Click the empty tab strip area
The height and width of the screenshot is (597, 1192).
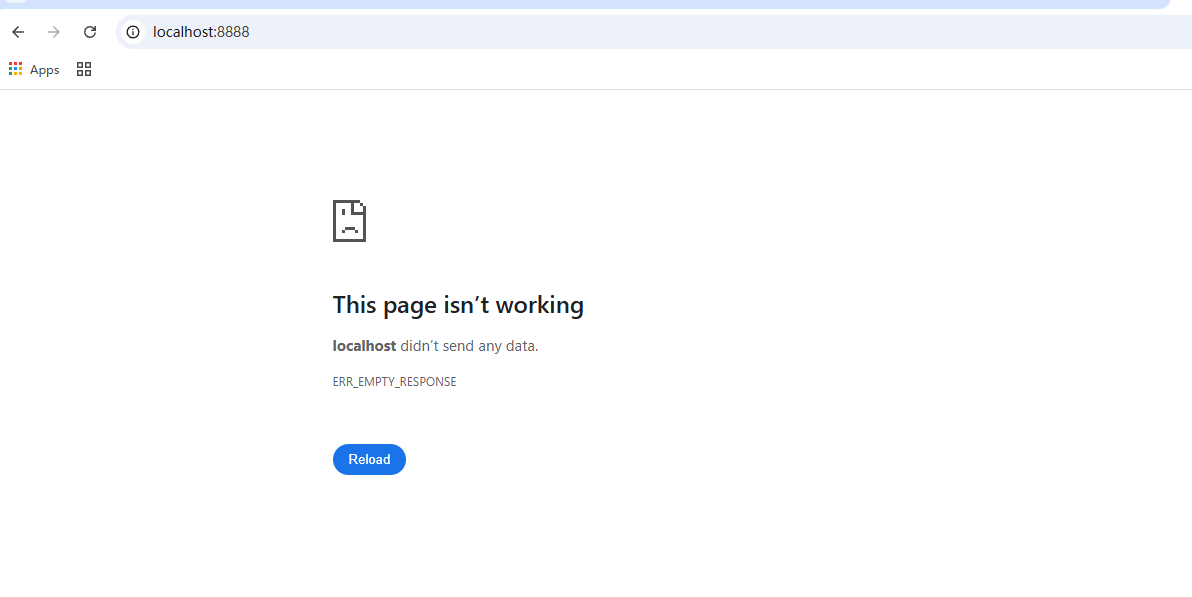(x=600, y=4)
